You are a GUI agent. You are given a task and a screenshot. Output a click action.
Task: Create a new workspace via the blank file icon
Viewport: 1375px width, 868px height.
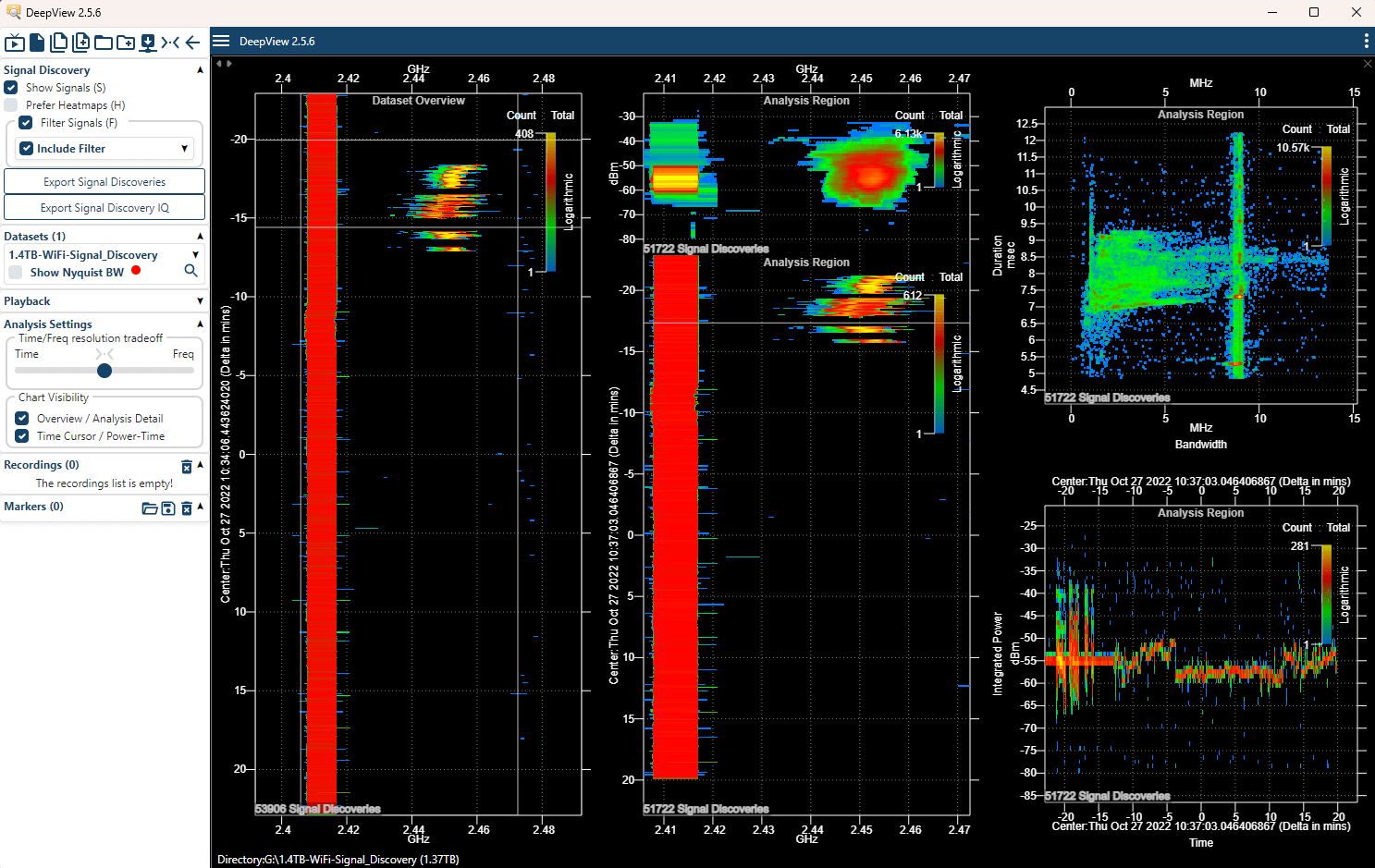(x=36, y=42)
